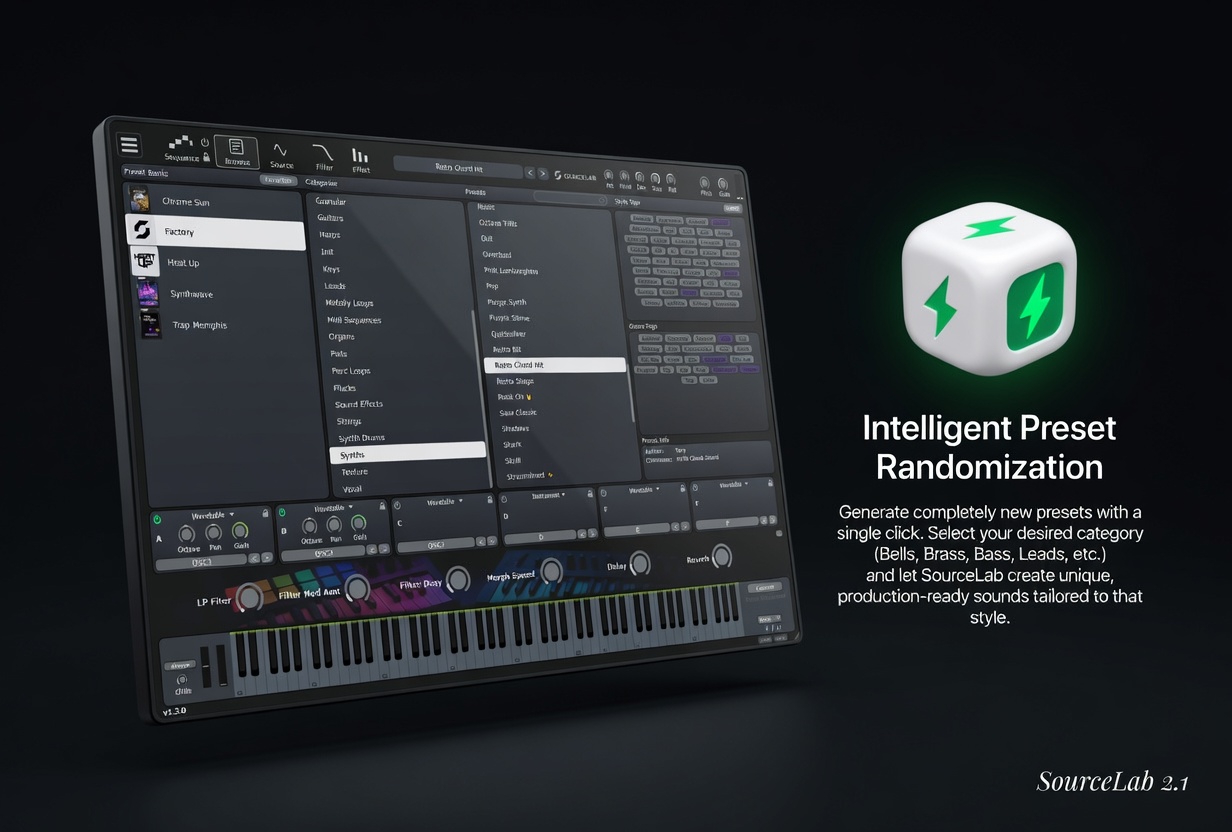Click oscillator A Octave knob

[185, 534]
